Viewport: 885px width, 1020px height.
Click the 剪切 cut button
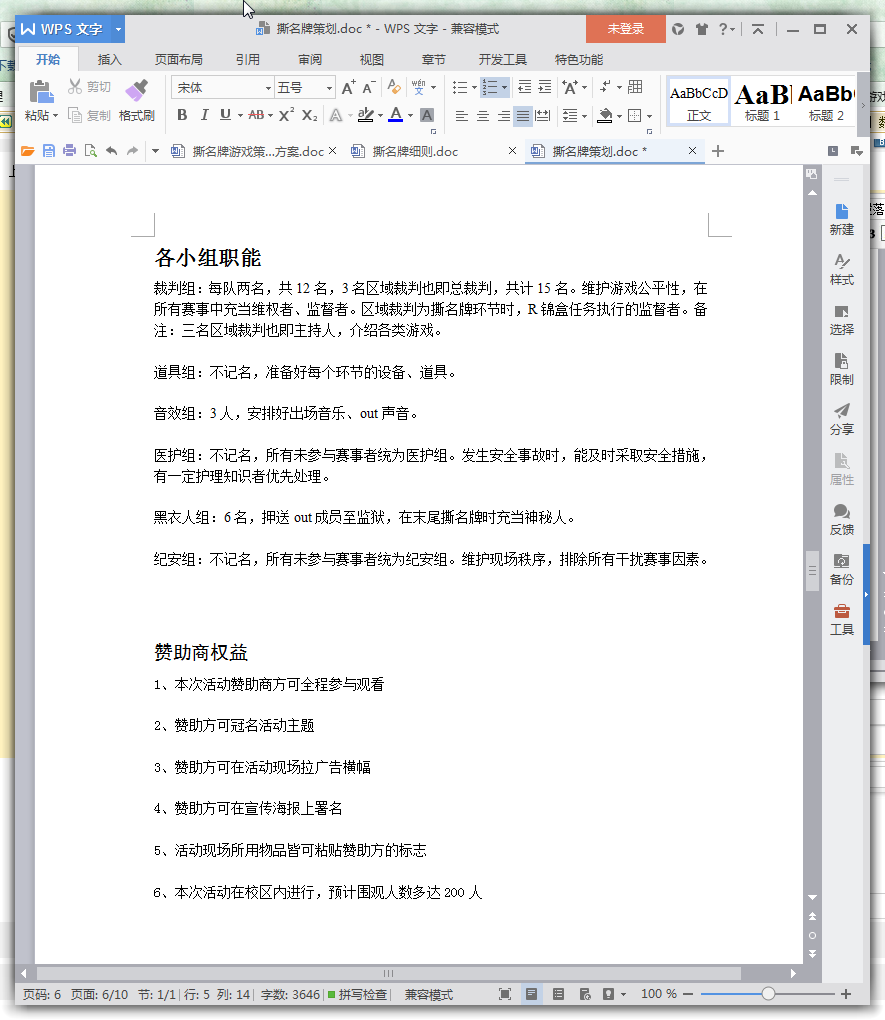[x=90, y=87]
